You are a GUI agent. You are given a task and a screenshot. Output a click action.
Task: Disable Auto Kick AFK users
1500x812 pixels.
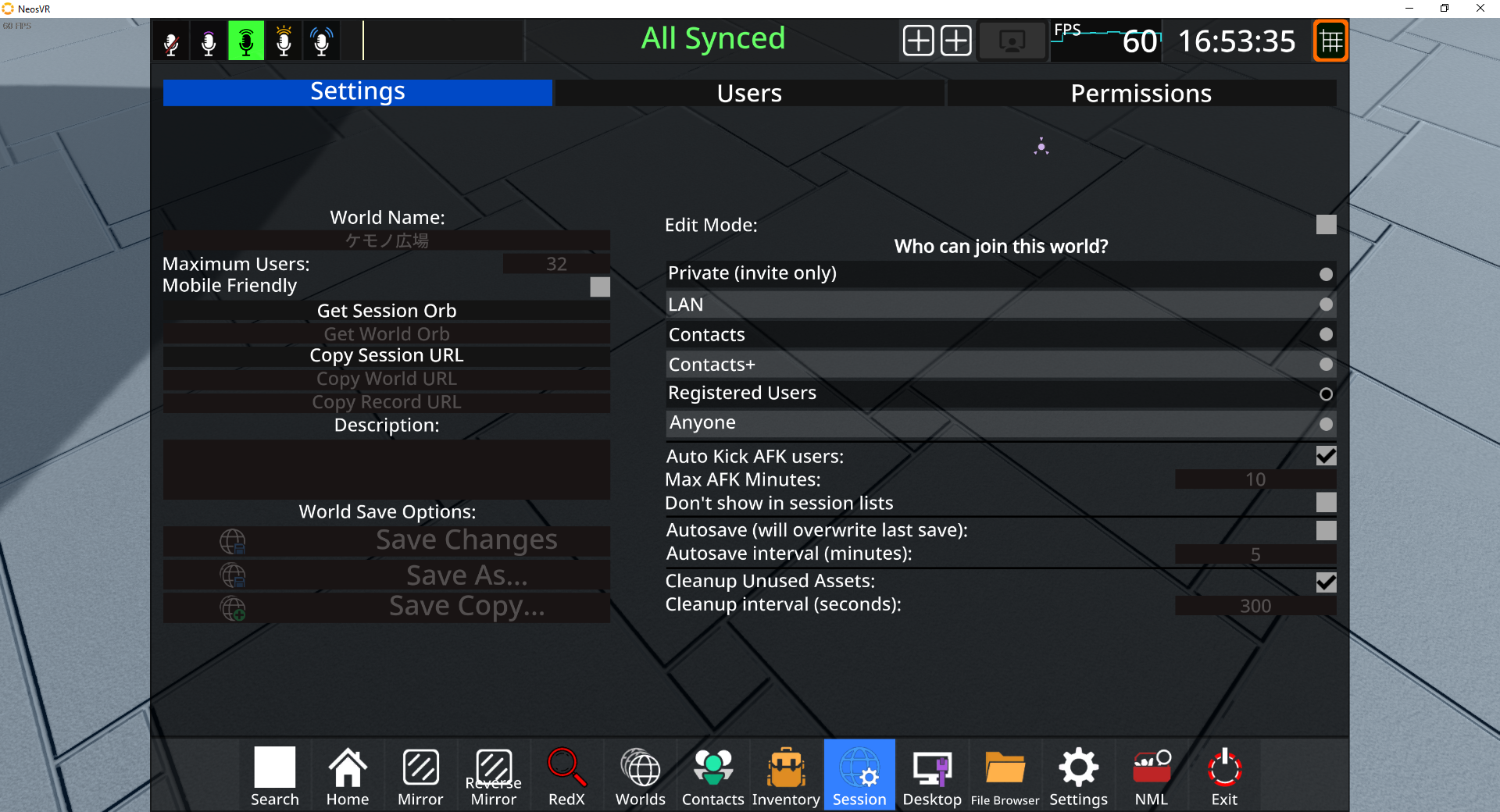tap(1326, 456)
